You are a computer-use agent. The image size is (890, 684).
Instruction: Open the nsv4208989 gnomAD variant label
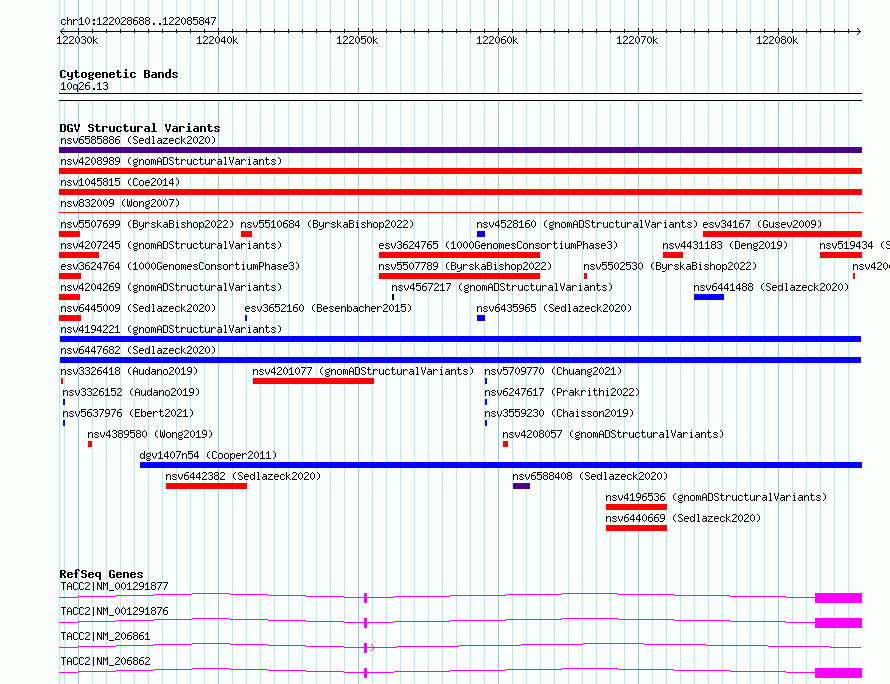click(x=171, y=161)
